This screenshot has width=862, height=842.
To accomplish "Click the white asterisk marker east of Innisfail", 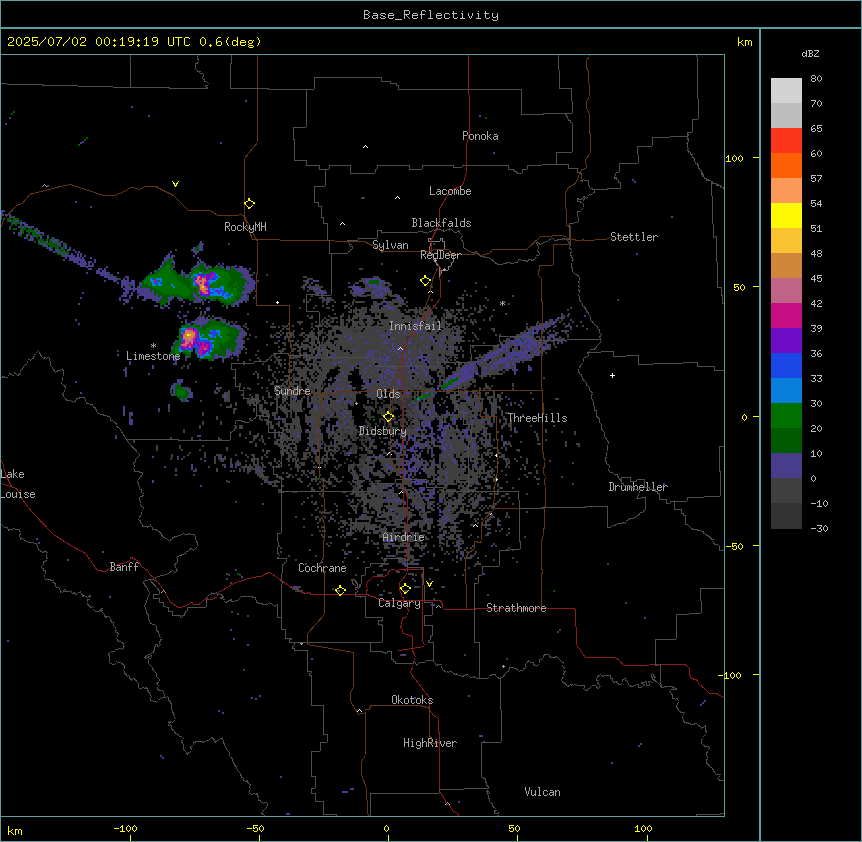I will [x=502, y=303].
